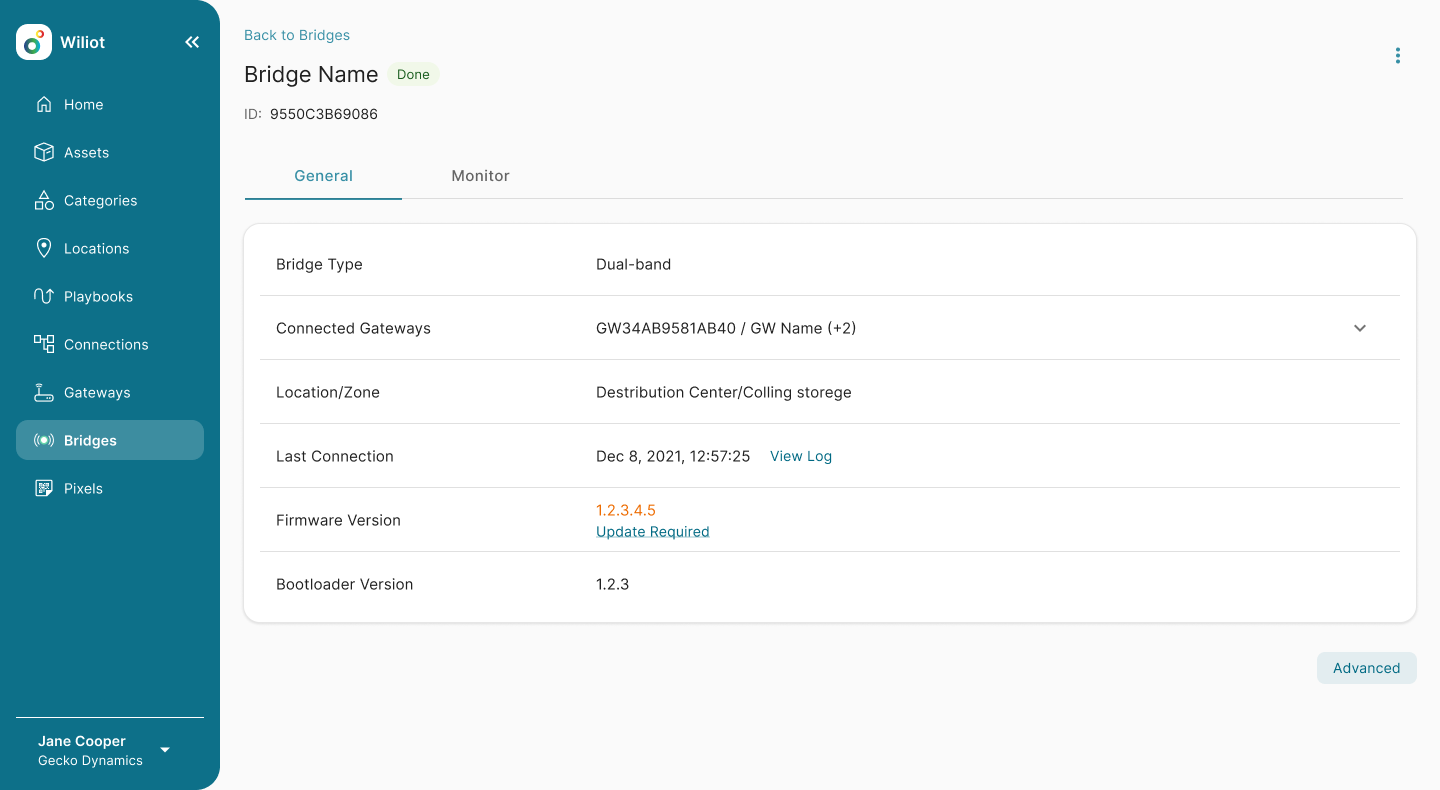
Task: Click the Gateways router icon
Action: pos(44,392)
